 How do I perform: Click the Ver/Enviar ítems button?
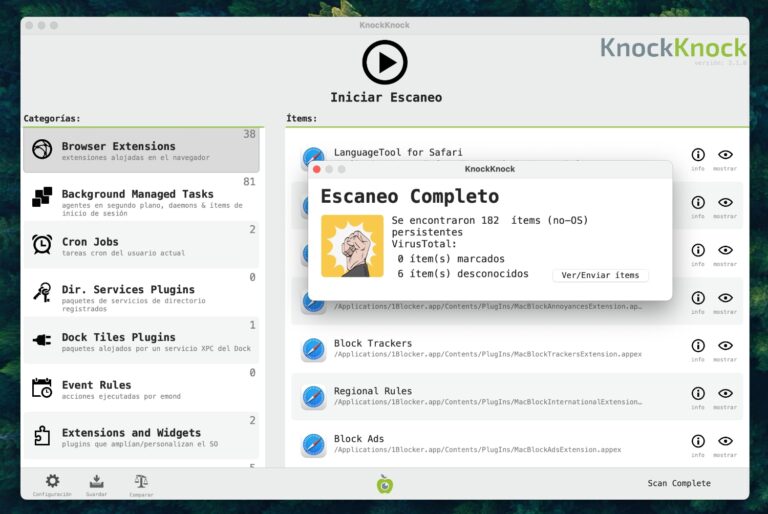coord(600,275)
